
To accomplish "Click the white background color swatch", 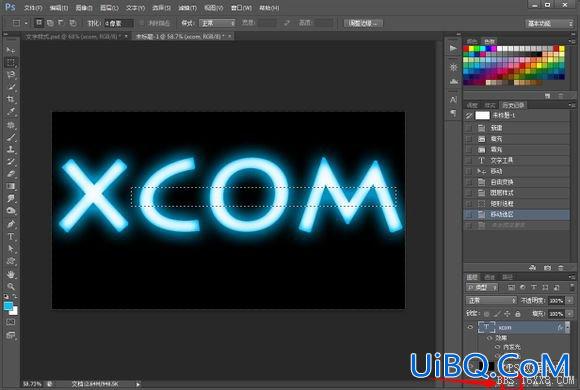I will pos(14,311).
